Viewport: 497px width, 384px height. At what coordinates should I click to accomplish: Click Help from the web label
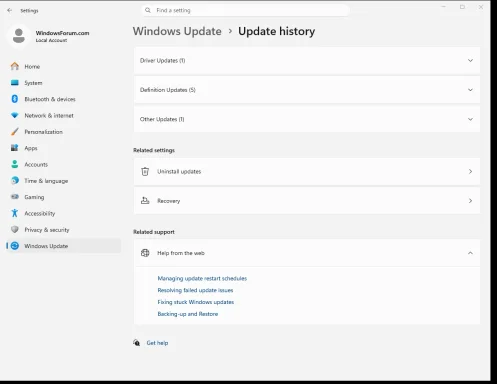pos(181,253)
